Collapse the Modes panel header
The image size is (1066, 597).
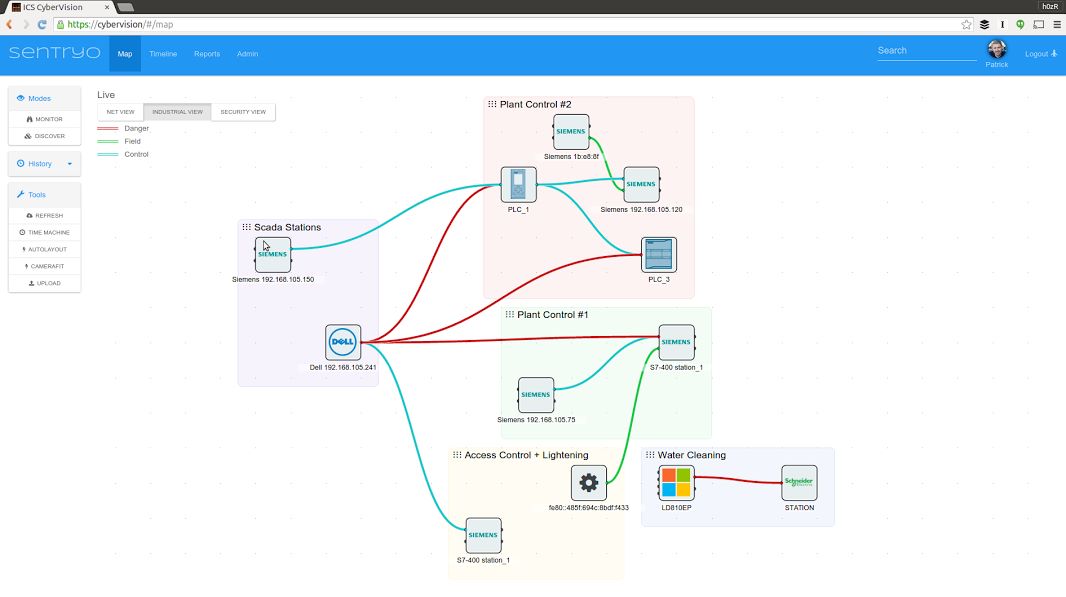click(x=44, y=99)
